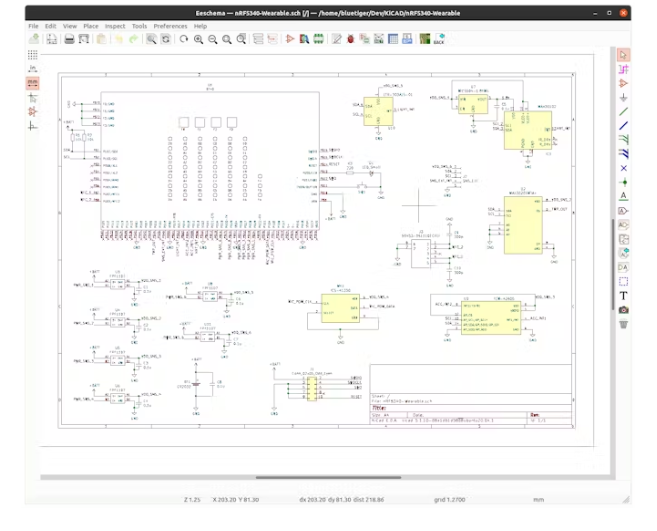Select the Place text tool

623,296
